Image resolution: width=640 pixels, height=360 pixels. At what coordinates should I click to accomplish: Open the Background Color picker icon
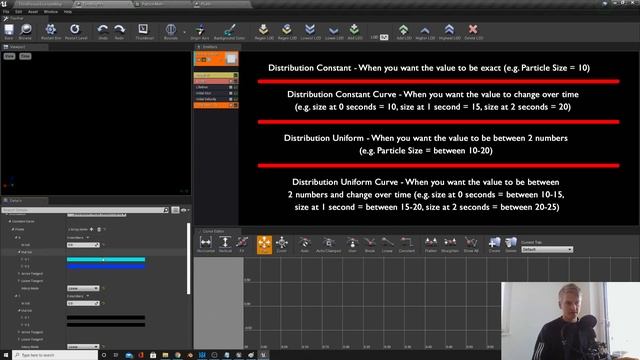tap(229, 30)
